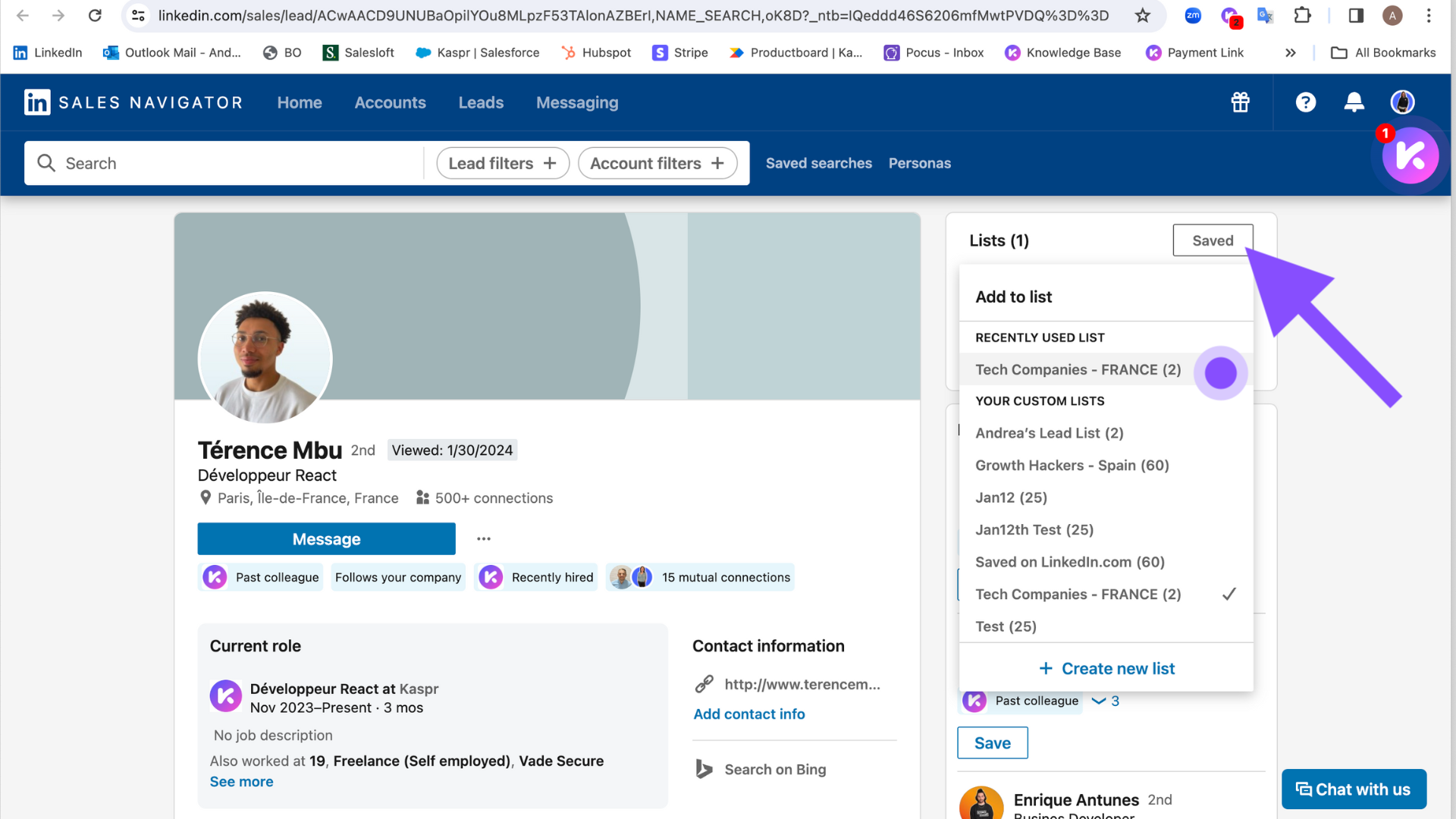Go to Messaging tab
1456x819 pixels.
point(577,102)
